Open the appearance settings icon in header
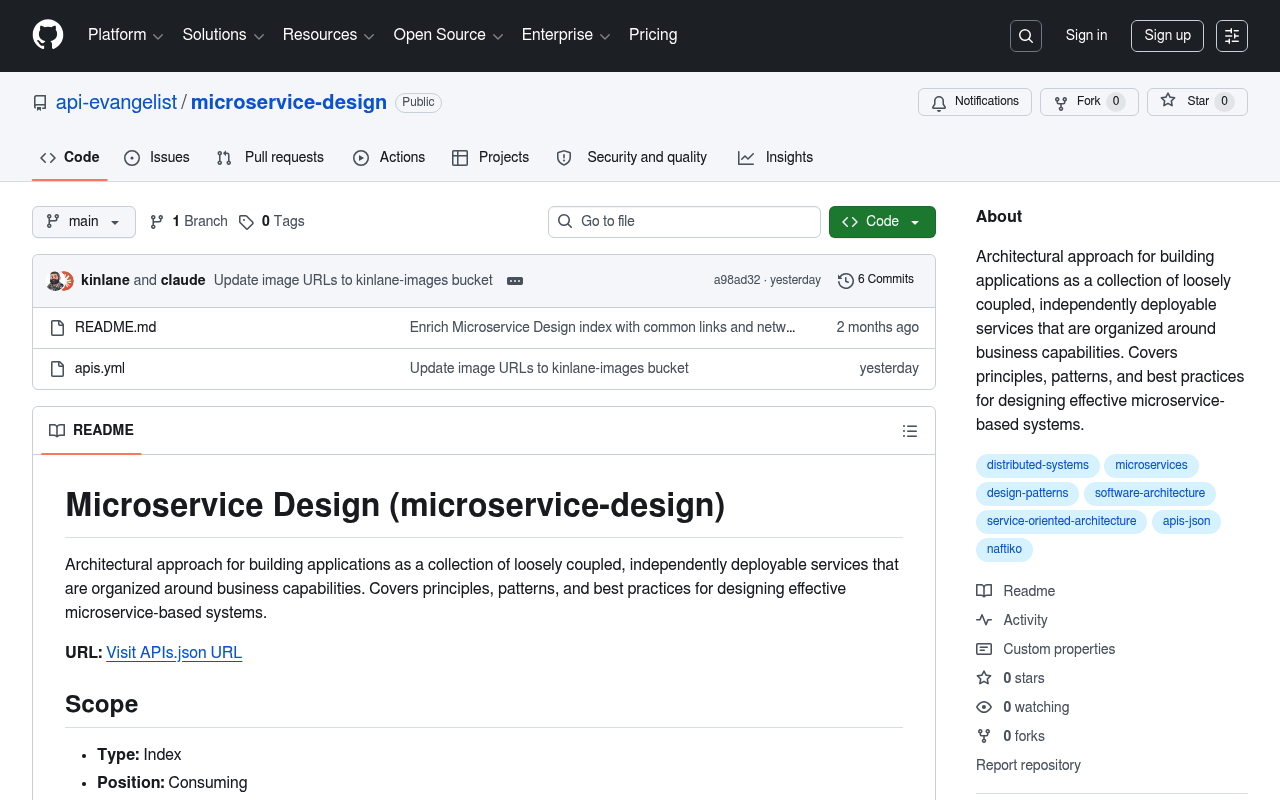Screen dimensions: 1280x800 (x=1232, y=36)
